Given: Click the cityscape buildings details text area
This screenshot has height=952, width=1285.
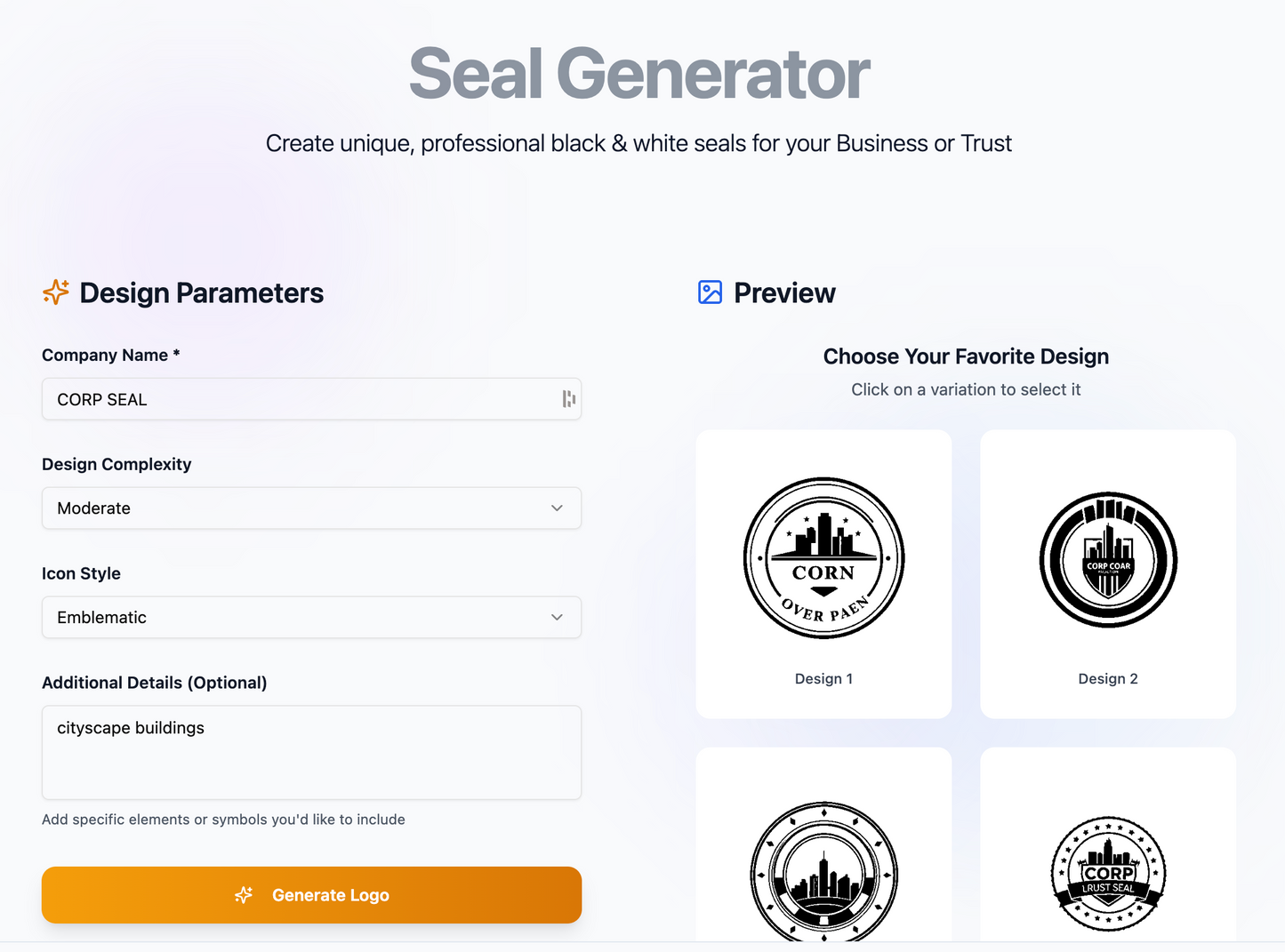Looking at the screenshot, I should (x=310, y=752).
